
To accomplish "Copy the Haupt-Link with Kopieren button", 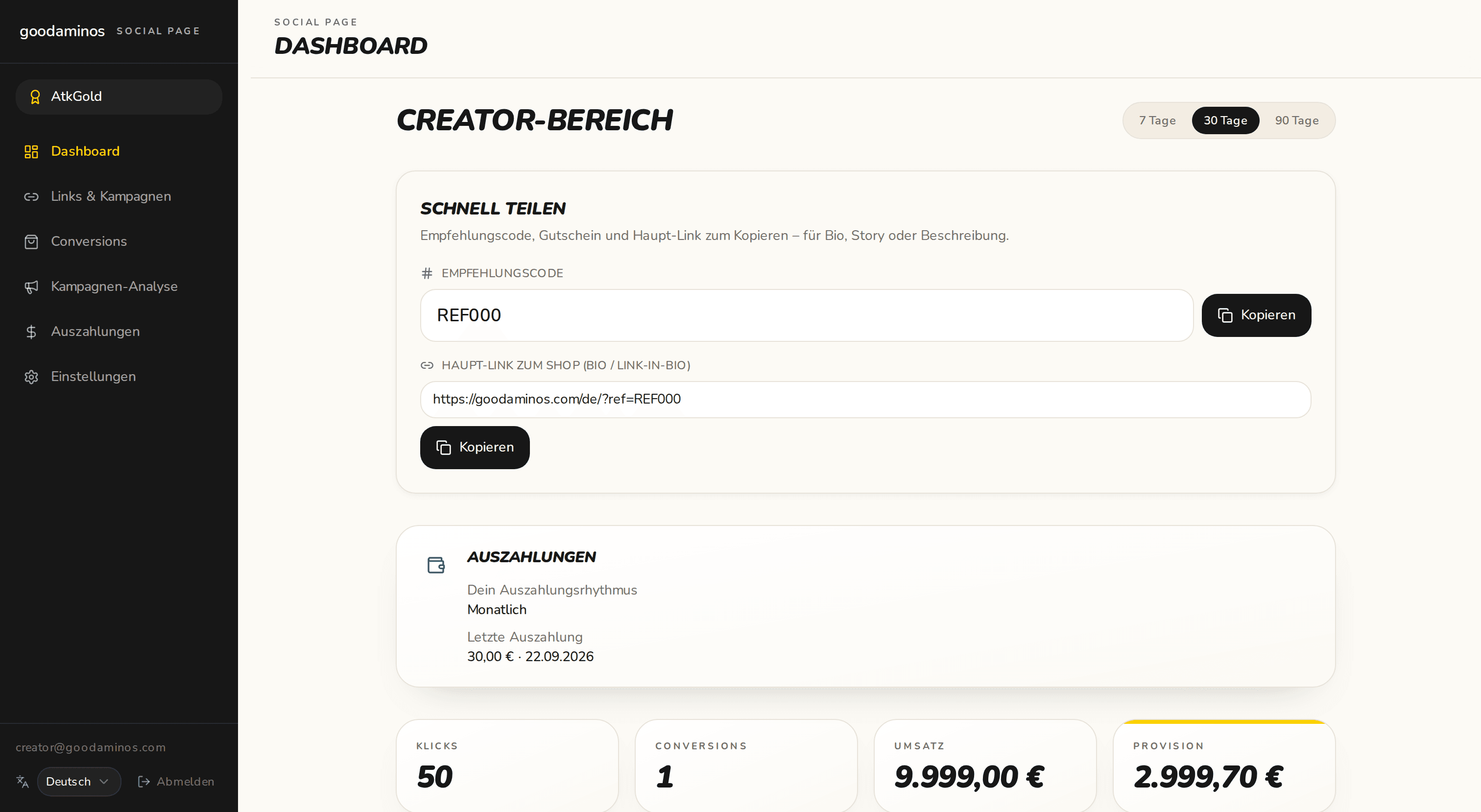I will tap(475, 448).
